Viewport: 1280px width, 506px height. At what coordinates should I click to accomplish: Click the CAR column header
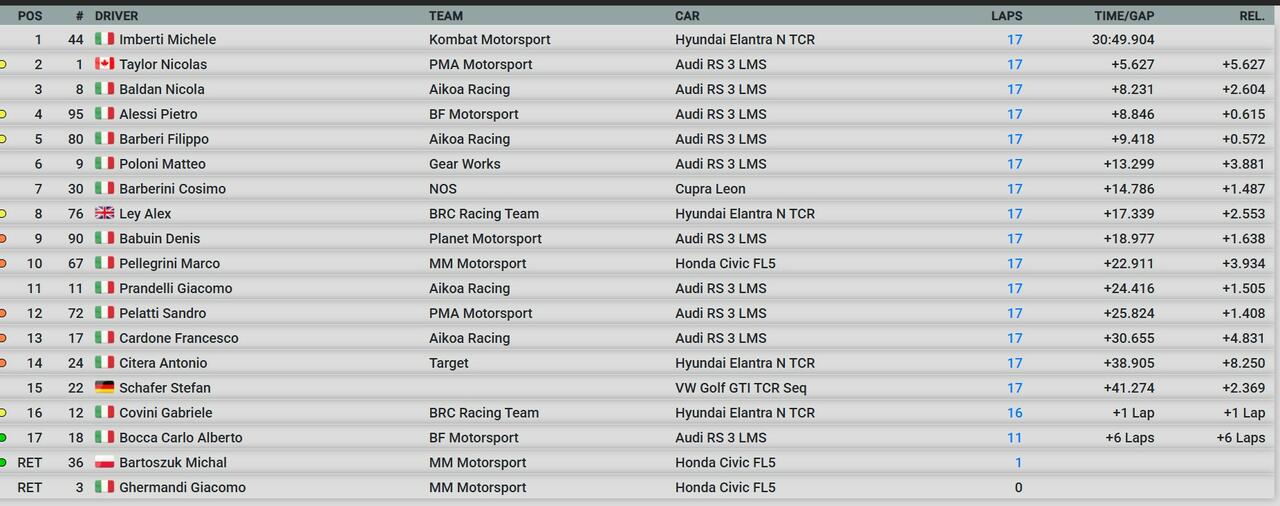coord(687,16)
